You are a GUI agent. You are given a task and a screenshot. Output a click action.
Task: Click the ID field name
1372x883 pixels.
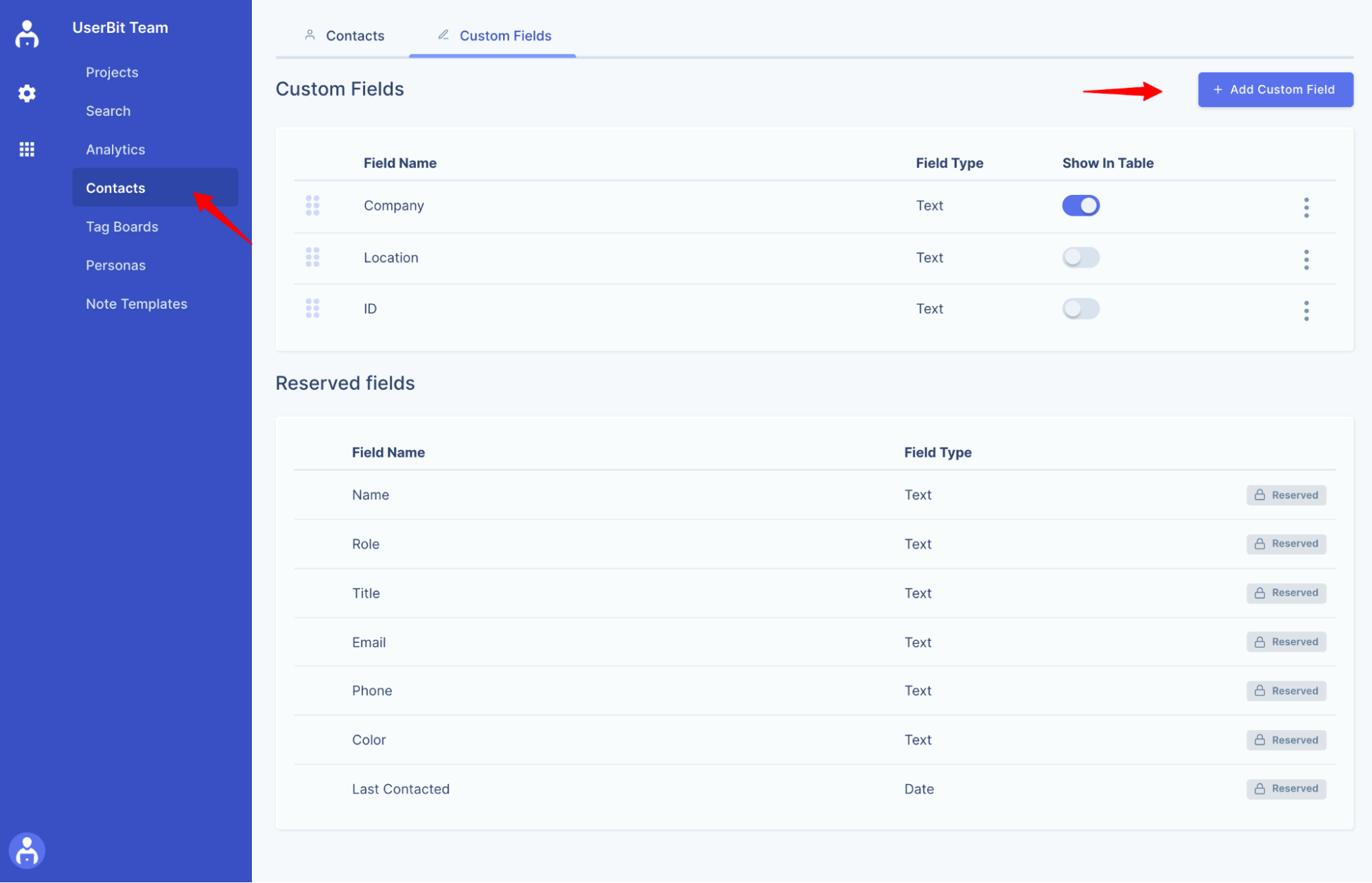point(370,309)
